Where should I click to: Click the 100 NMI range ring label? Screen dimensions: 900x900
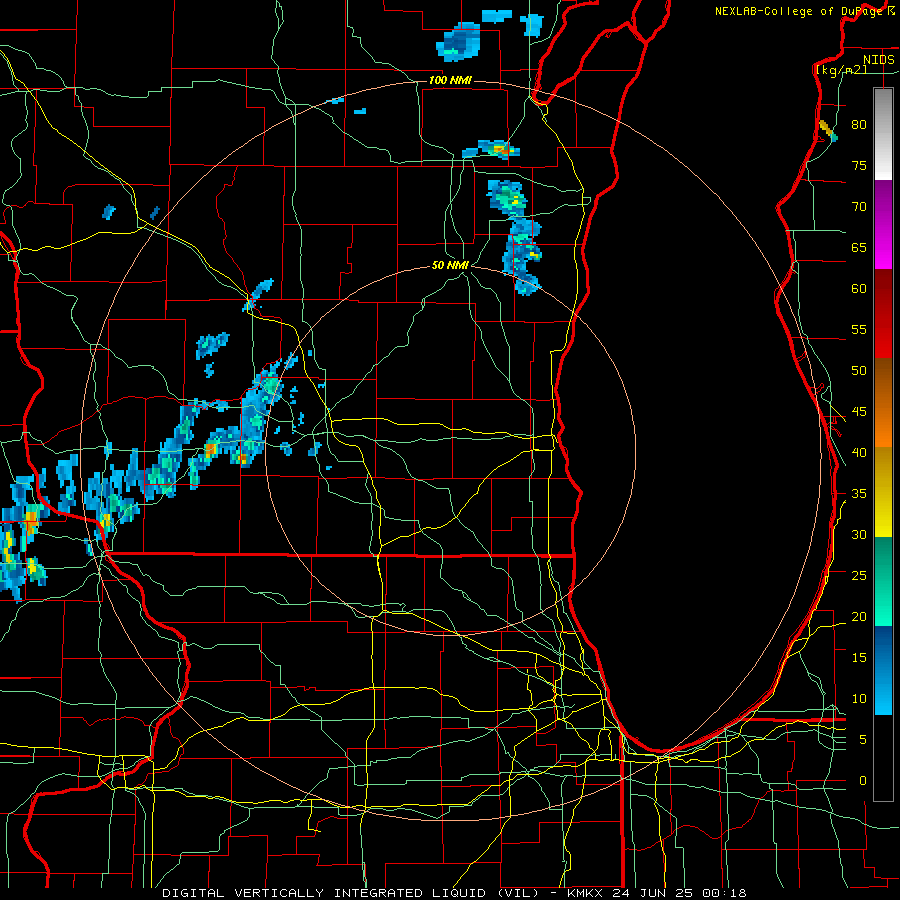click(x=450, y=80)
